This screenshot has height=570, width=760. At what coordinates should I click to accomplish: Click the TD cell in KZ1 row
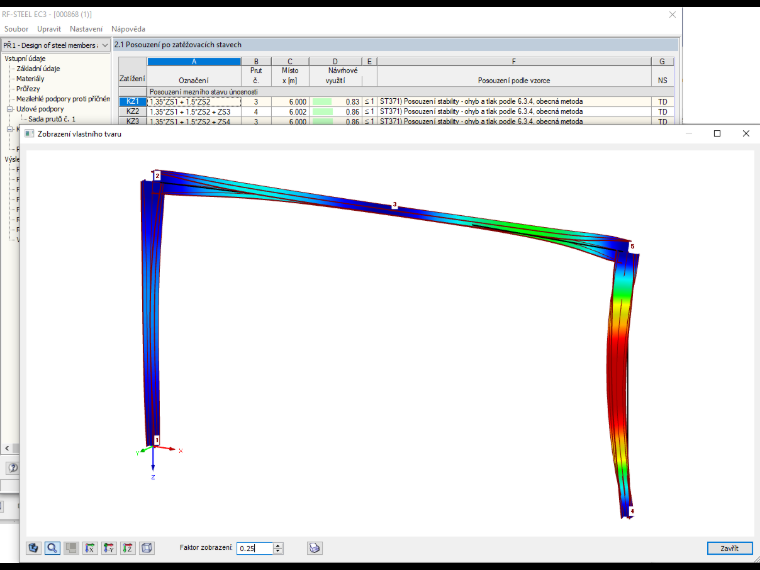(x=662, y=102)
